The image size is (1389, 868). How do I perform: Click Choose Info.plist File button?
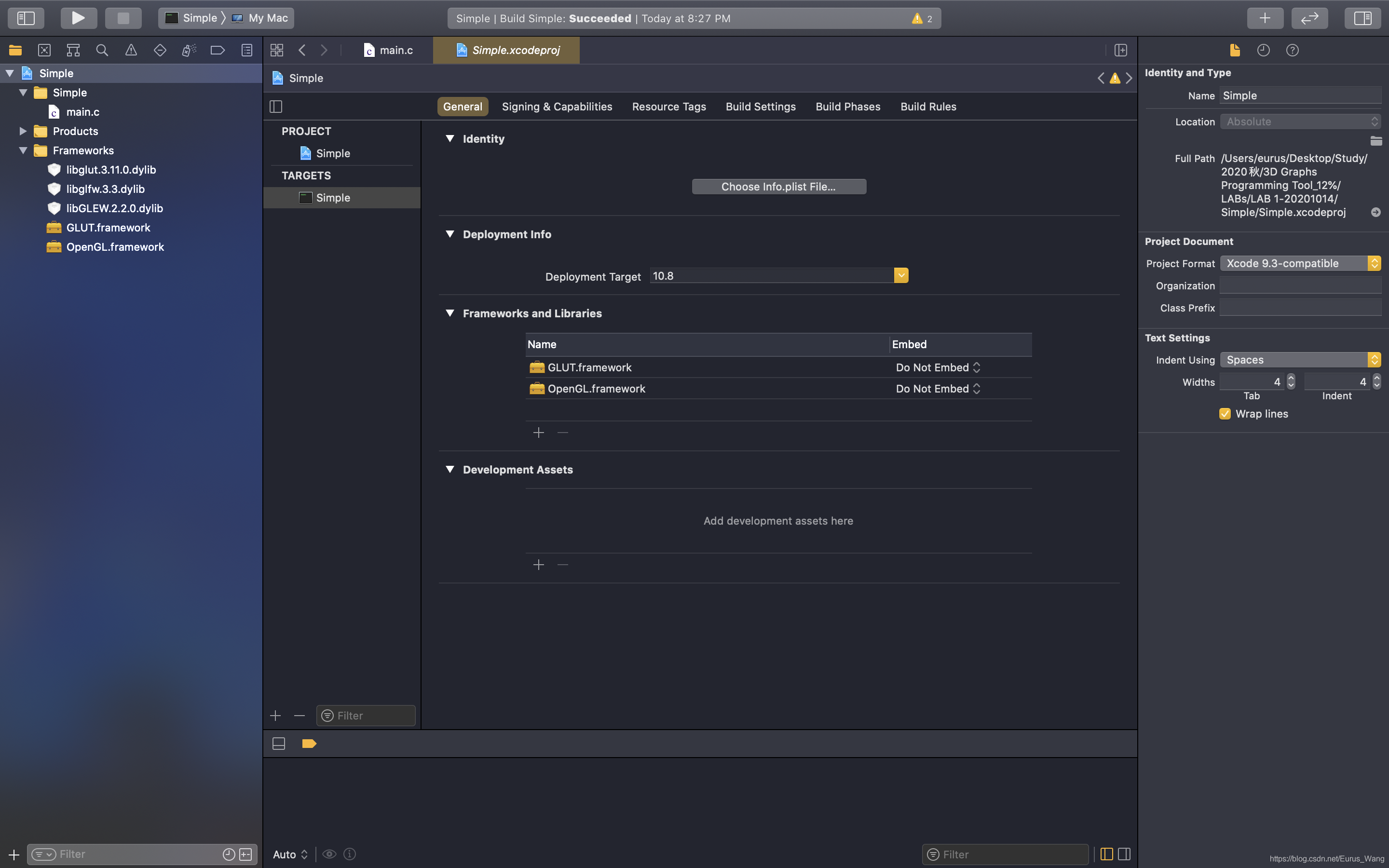tap(779, 187)
